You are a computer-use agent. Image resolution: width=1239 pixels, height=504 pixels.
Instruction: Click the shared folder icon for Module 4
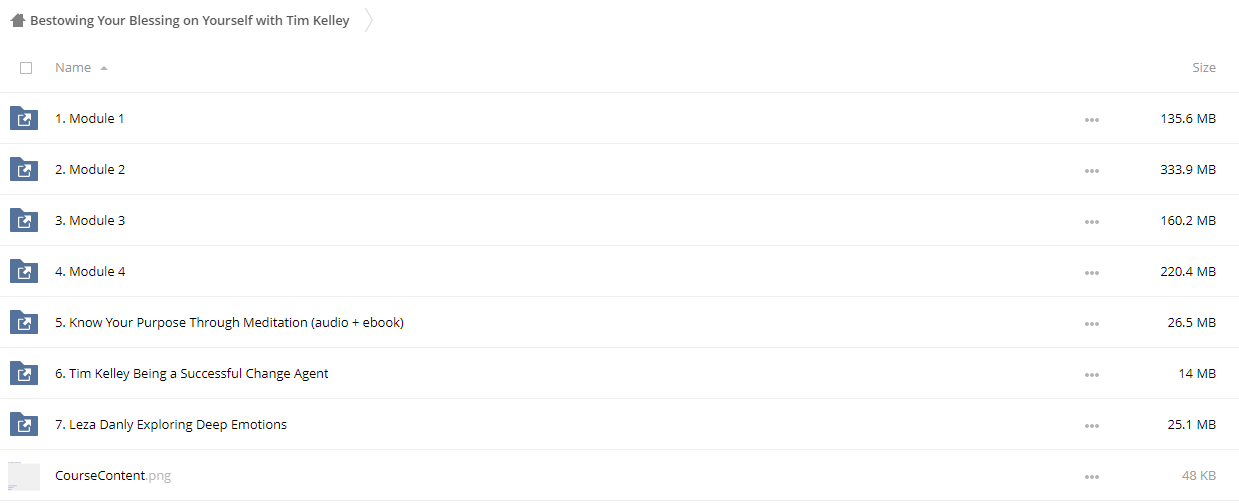pyautogui.click(x=24, y=272)
